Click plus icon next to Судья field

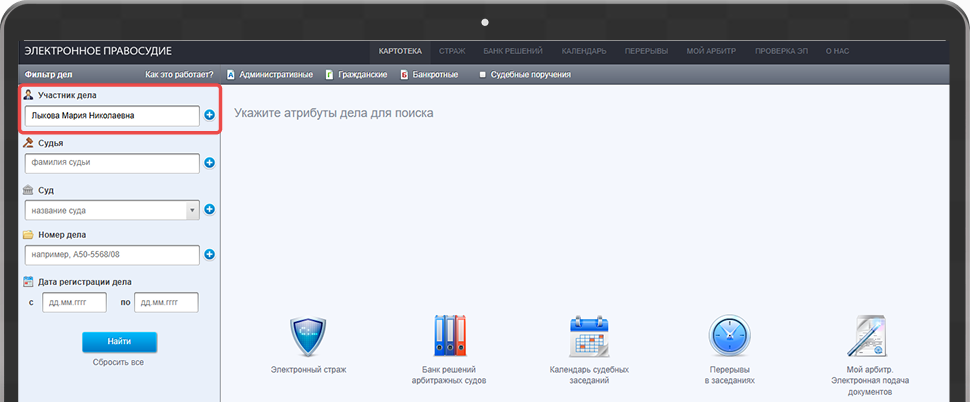click(210, 162)
